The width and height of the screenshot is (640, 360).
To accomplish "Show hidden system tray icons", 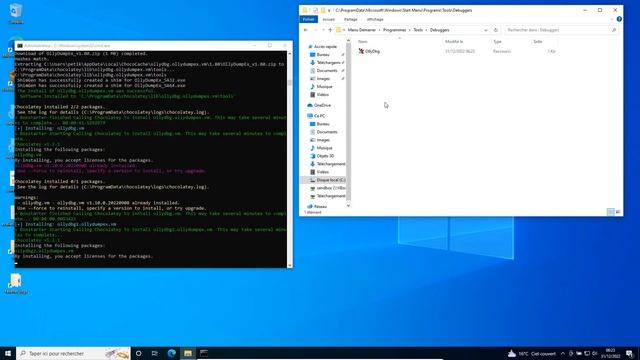I will pyautogui.click(x=563, y=353).
